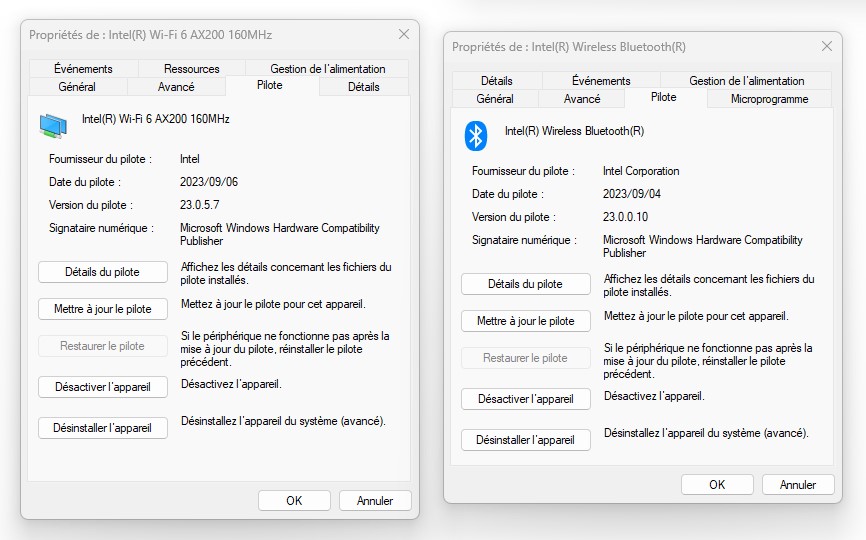Switch to Avancé tab in Bluetooth dialog

[x=582, y=99]
